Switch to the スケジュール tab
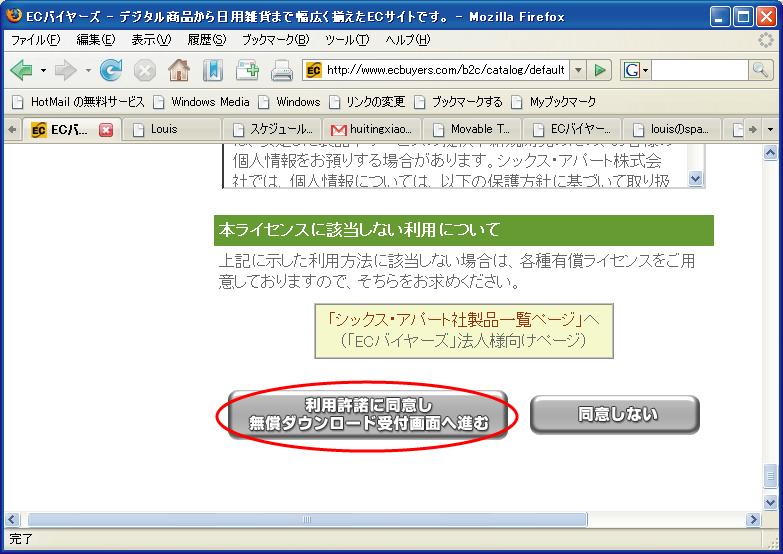Screen dimensions: 783x554 tap(273, 130)
